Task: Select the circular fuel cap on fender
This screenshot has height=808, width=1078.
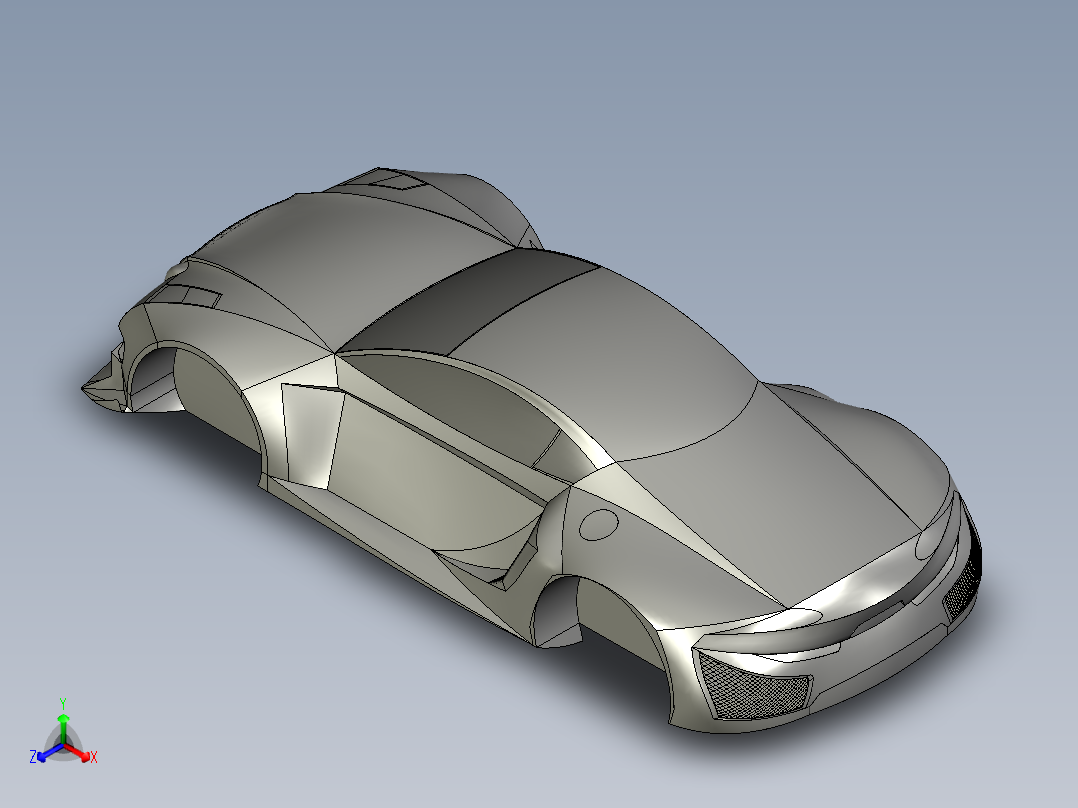Action: (x=599, y=525)
